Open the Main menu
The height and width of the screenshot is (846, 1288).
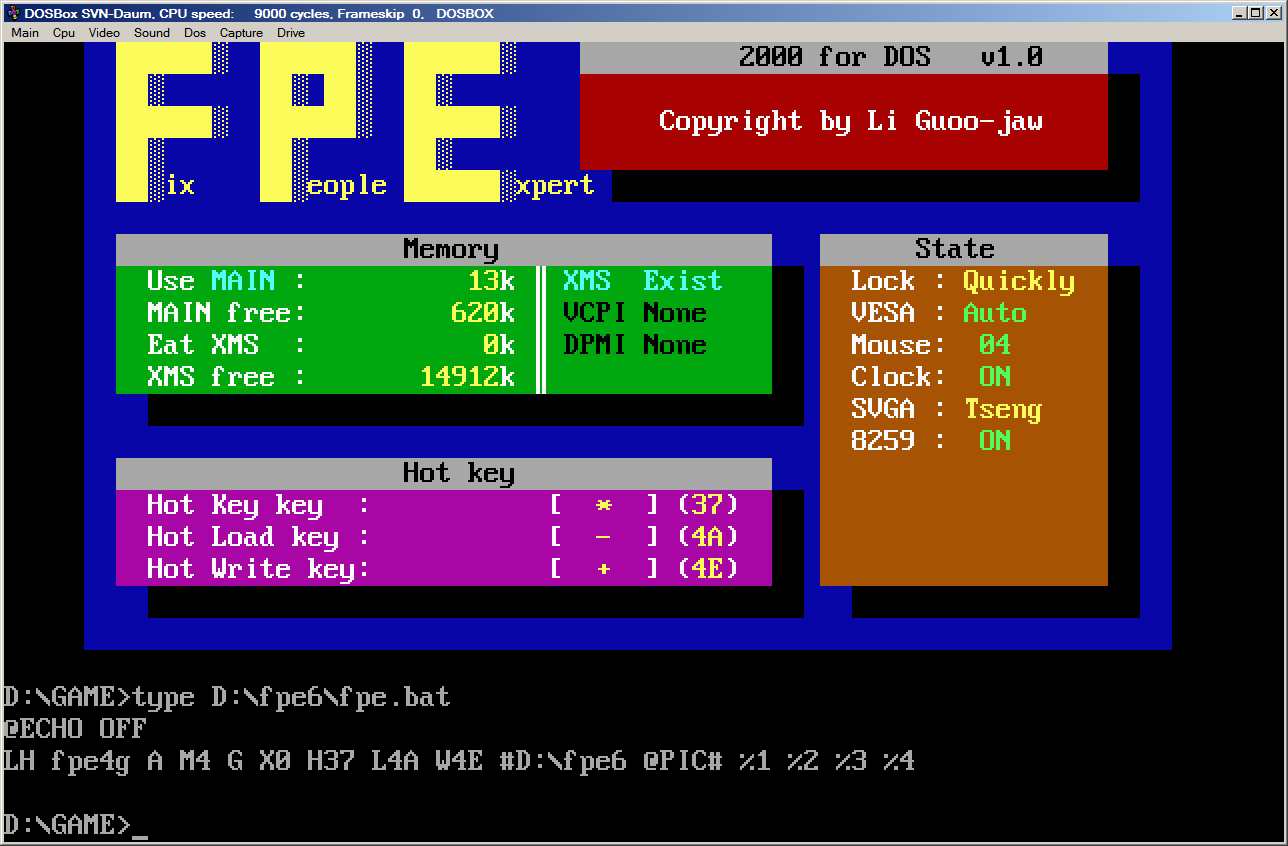tap(25, 33)
